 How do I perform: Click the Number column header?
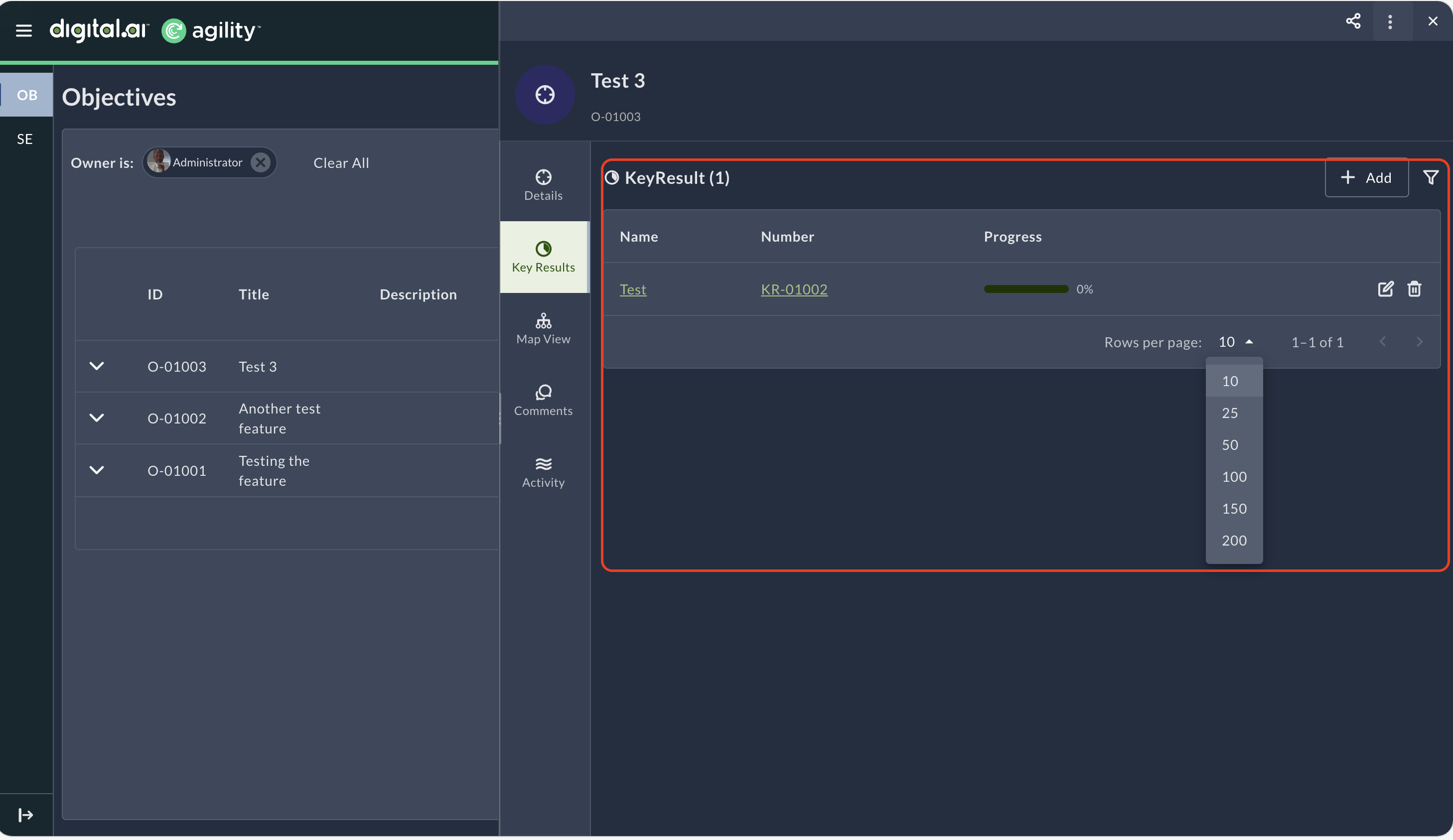point(788,236)
